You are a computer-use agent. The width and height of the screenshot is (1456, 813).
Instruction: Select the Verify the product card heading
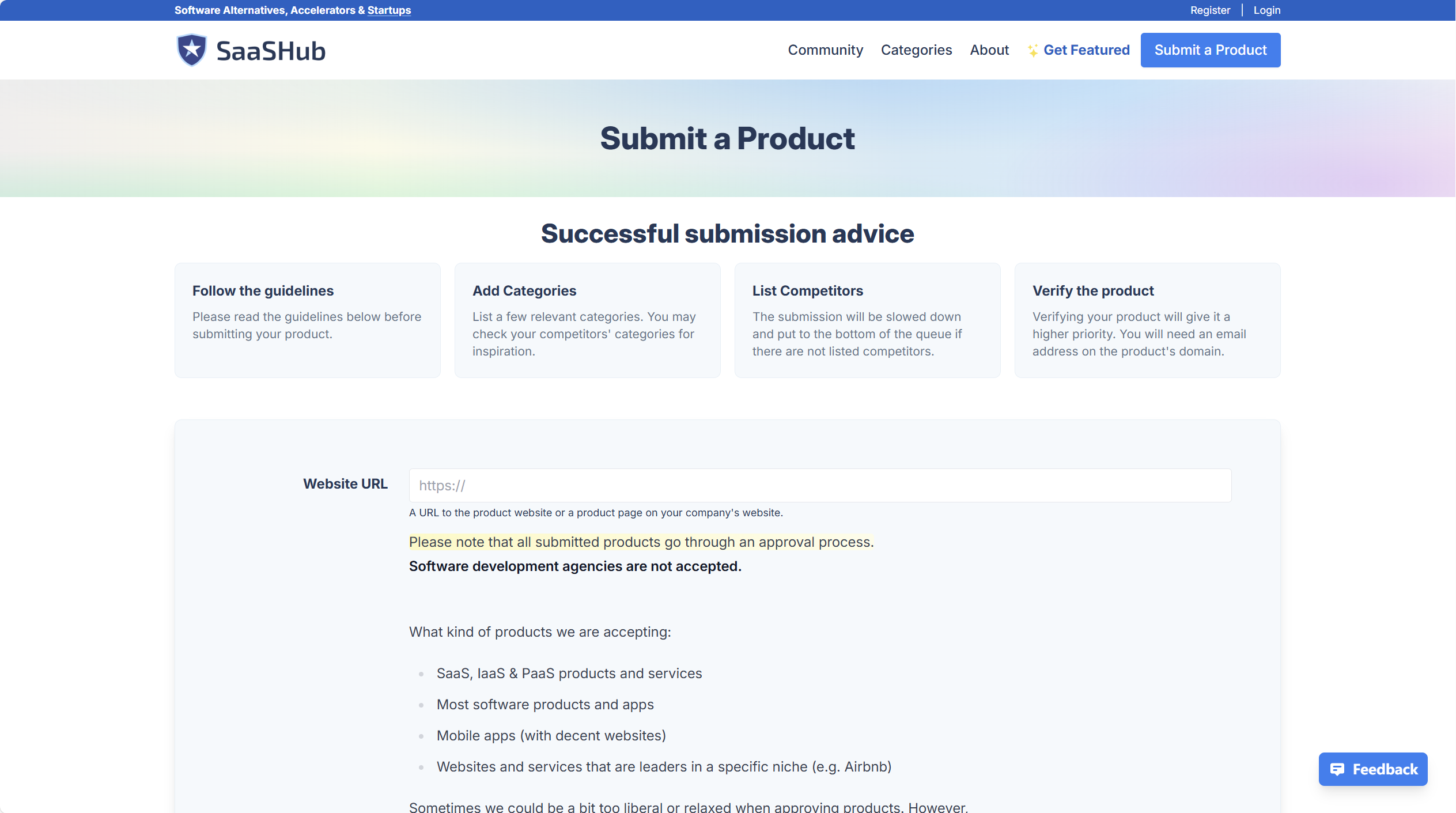point(1093,290)
